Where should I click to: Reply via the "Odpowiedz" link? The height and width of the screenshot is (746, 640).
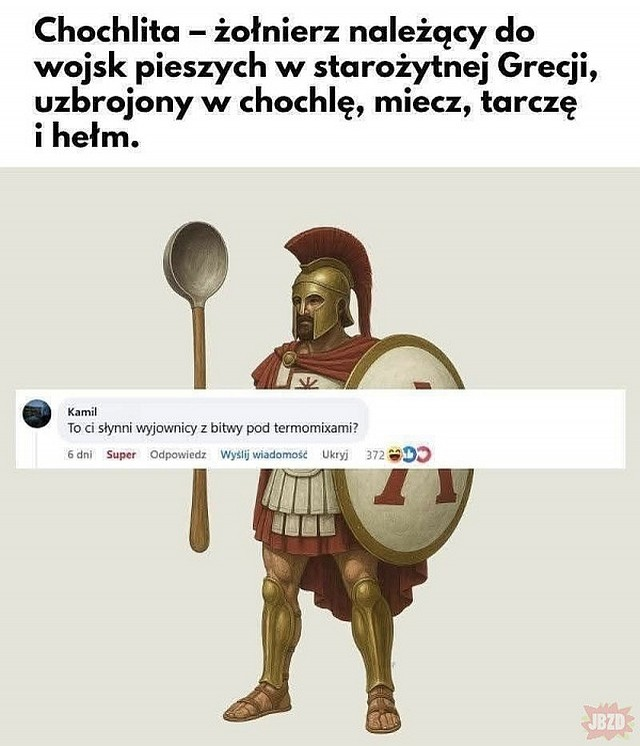(178, 455)
